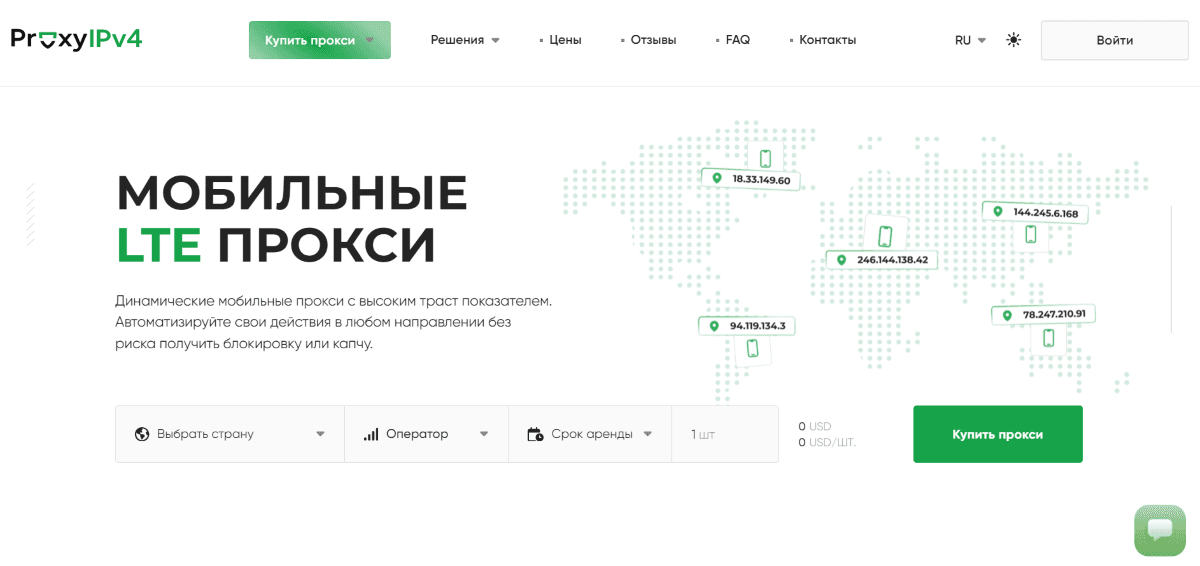Click the globe icon in country selector
Screen dimensions: 1200x566
(141, 434)
